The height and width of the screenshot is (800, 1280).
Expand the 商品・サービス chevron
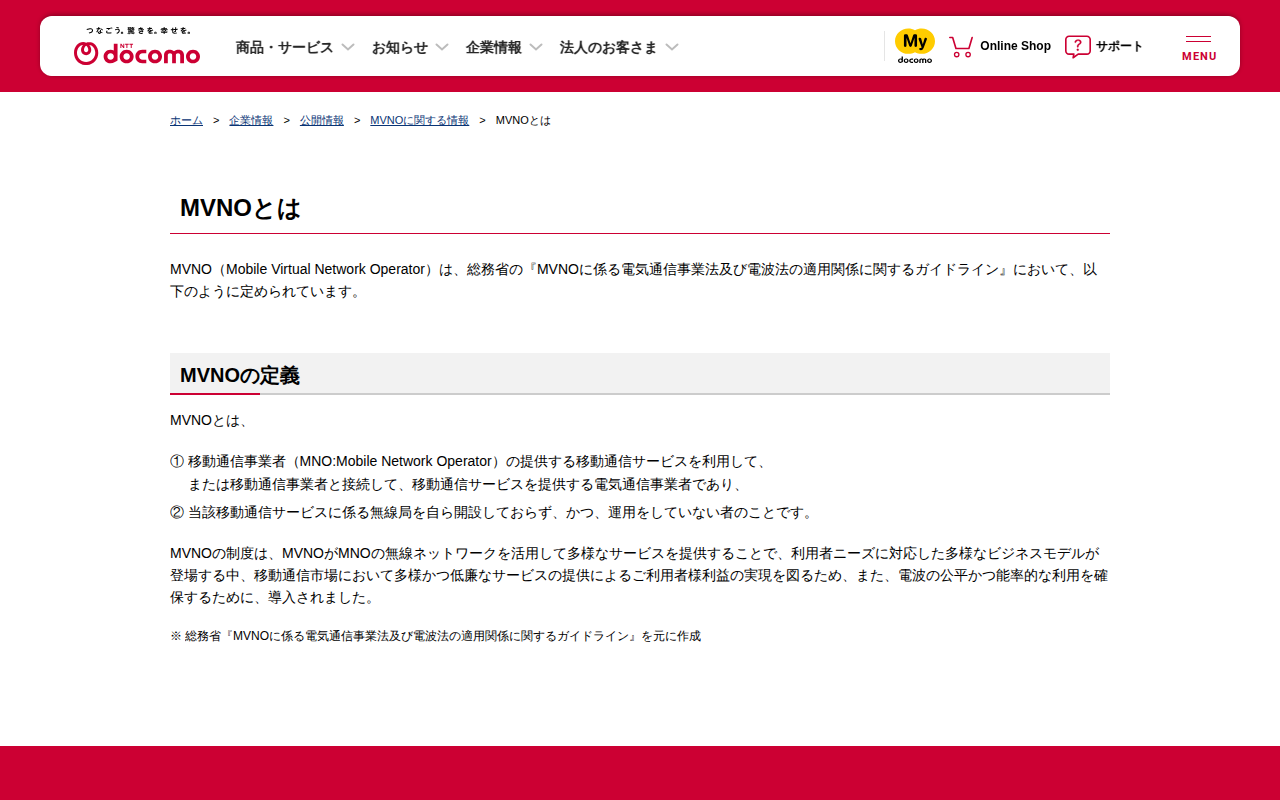[x=348, y=47]
